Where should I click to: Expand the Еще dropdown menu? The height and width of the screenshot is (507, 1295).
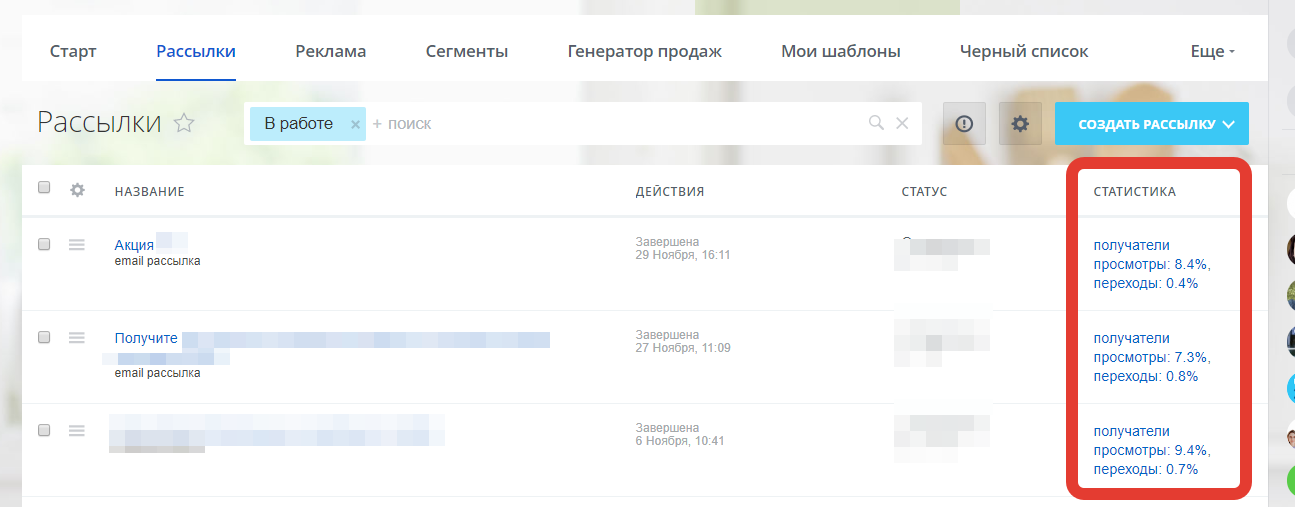[1213, 51]
